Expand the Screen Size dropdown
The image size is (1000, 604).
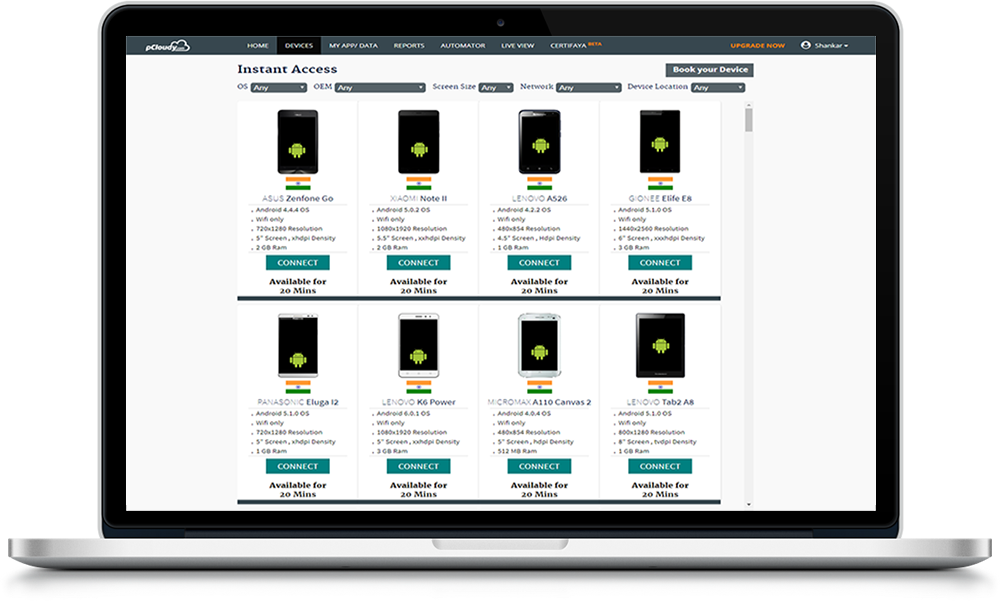(x=496, y=88)
